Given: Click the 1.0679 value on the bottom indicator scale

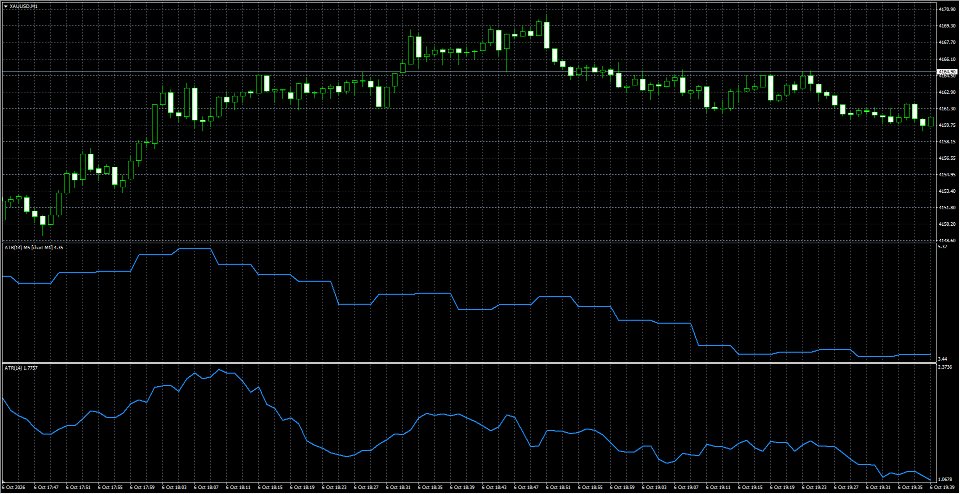Looking at the screenshot, I should click(x=945, y=479).
